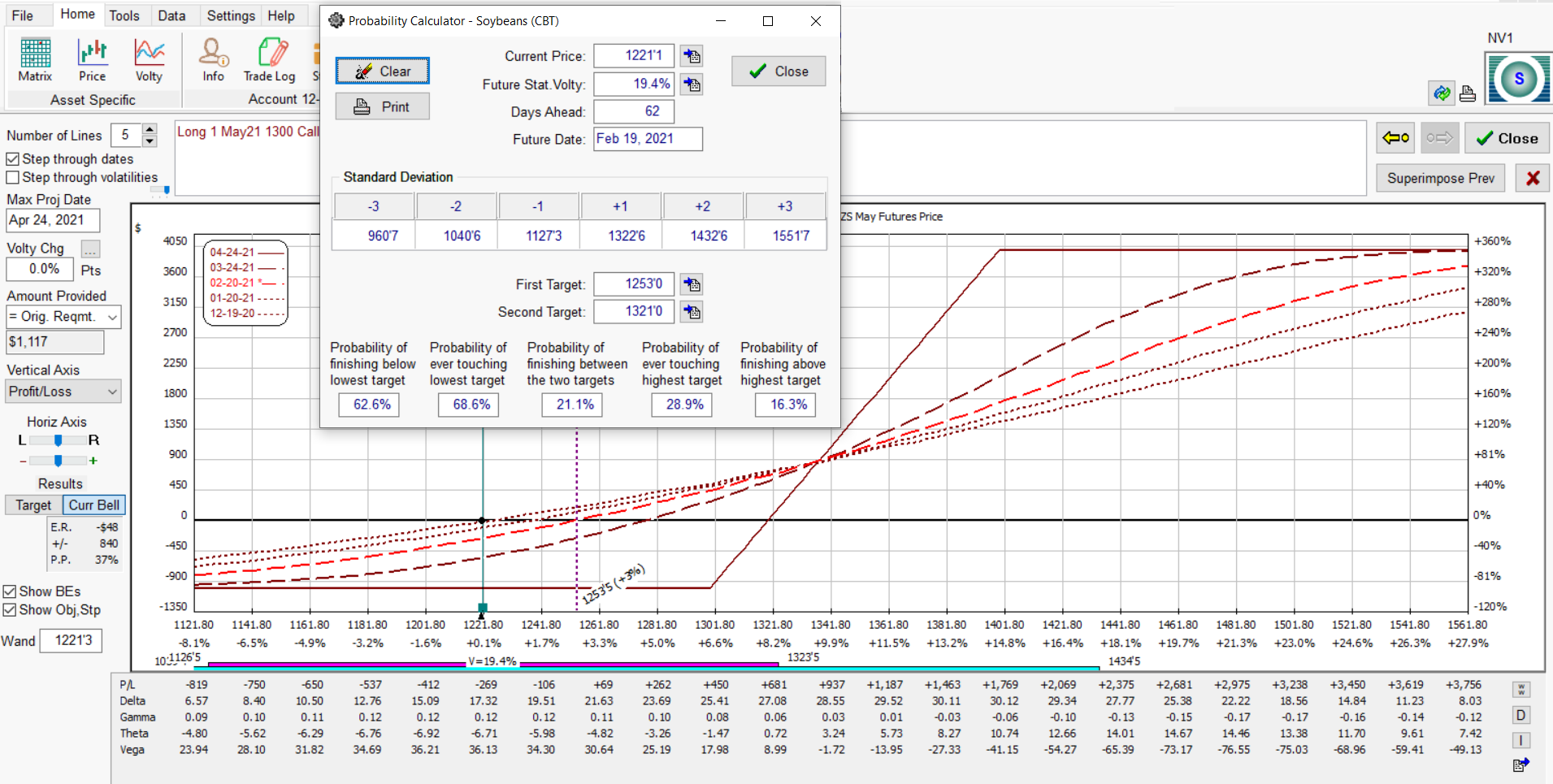Open the Volty chart icon
The height and width of the screenshot is (784, 1553).
(149, 60)
